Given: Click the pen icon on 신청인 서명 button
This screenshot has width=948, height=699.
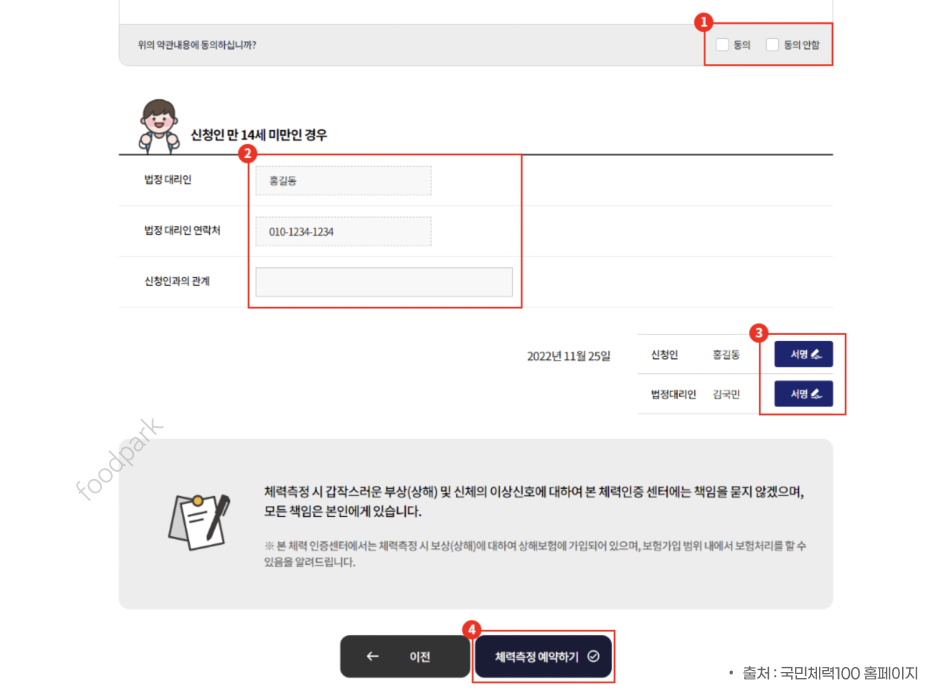Looking at the screenshot, I should [x=817, y=353].
